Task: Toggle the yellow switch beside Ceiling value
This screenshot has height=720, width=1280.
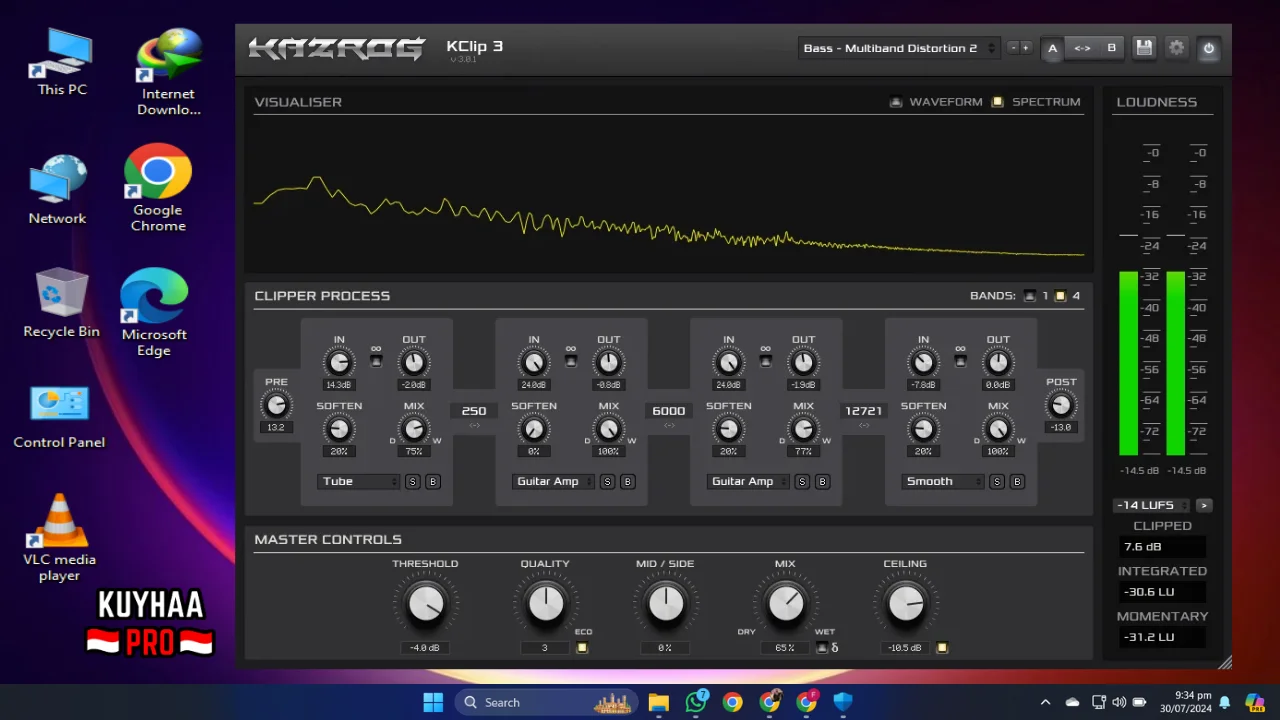Action: 941,647
